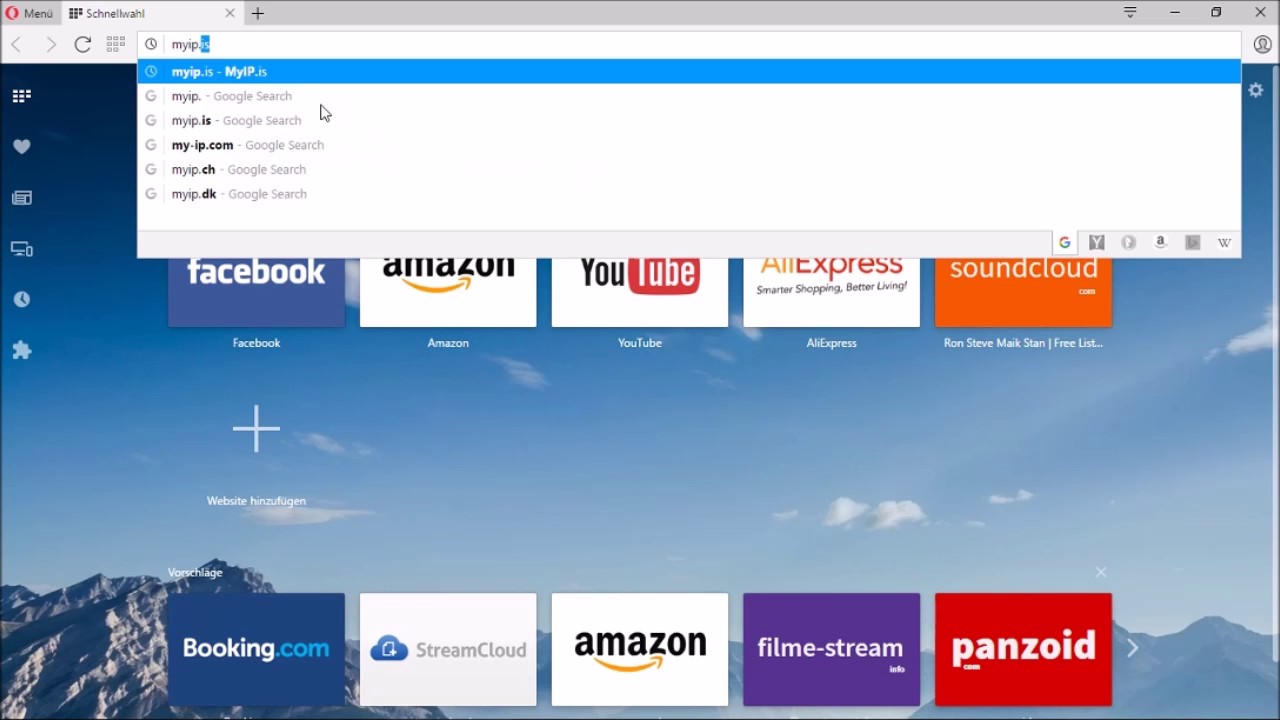
Task: Show more suggestions with the right chevron
Action: pyautogui.click(x=1133, y=649)
